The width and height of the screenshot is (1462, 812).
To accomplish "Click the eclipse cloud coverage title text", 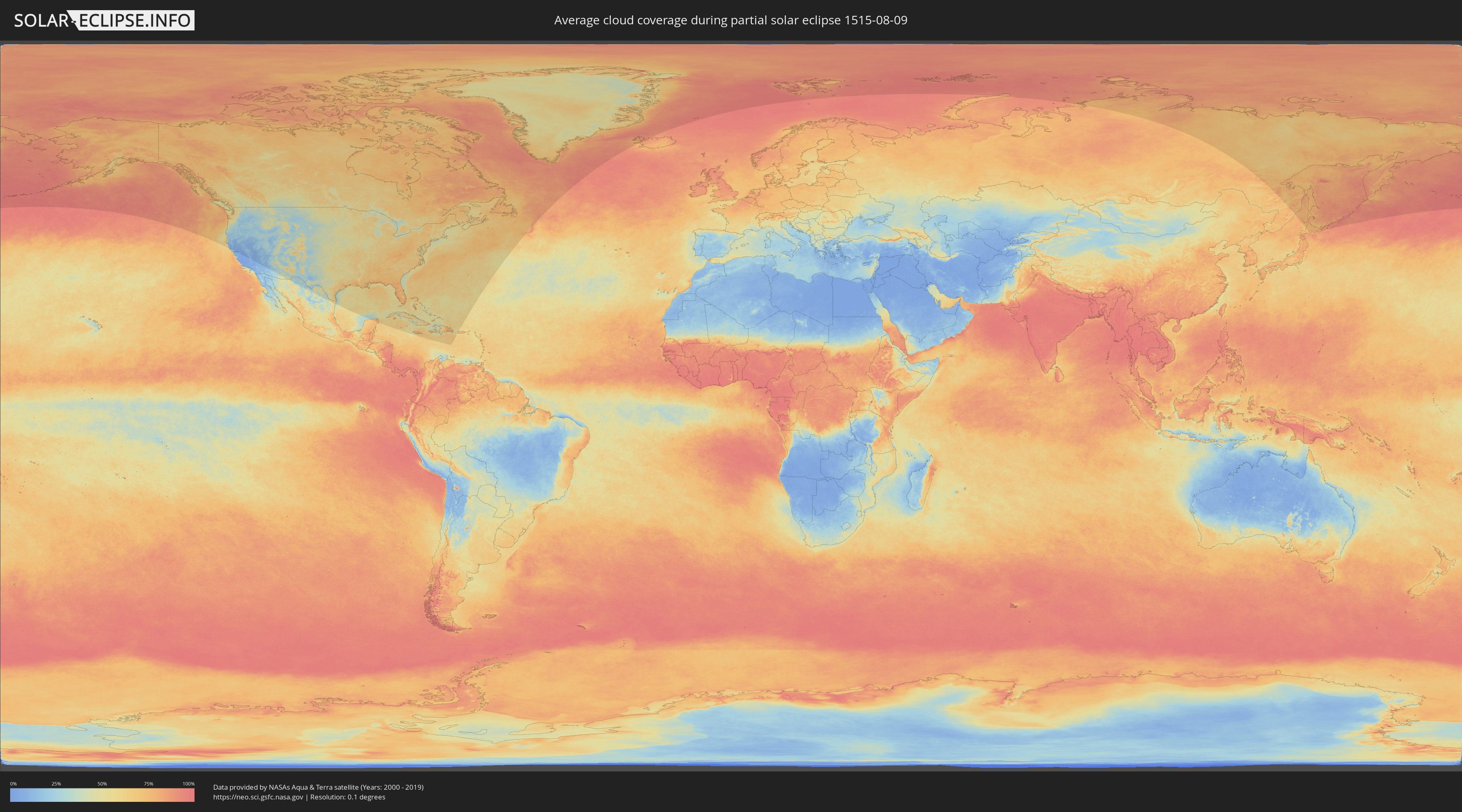I will 731,20.
